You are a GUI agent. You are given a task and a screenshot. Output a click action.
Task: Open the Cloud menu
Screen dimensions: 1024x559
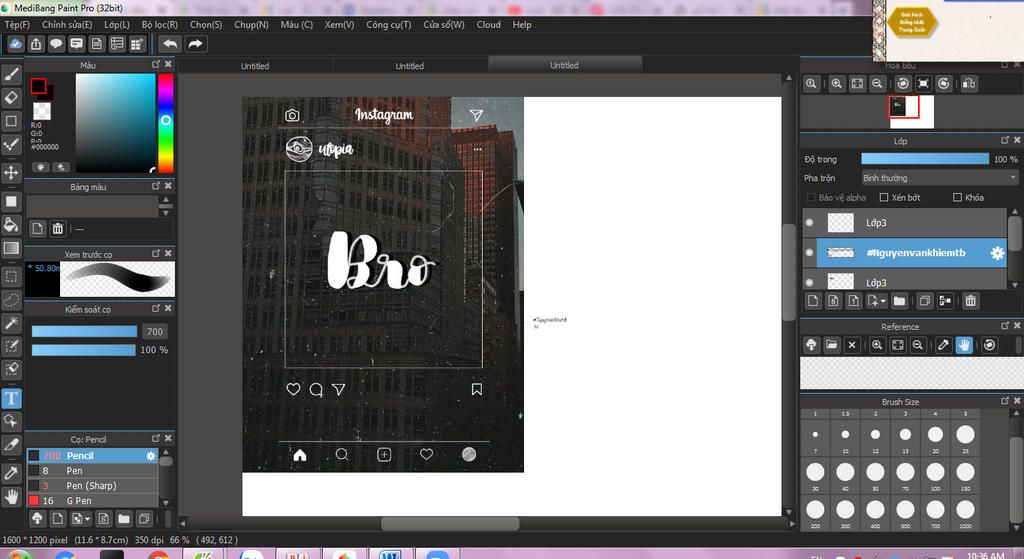click(x=488, y=24)
